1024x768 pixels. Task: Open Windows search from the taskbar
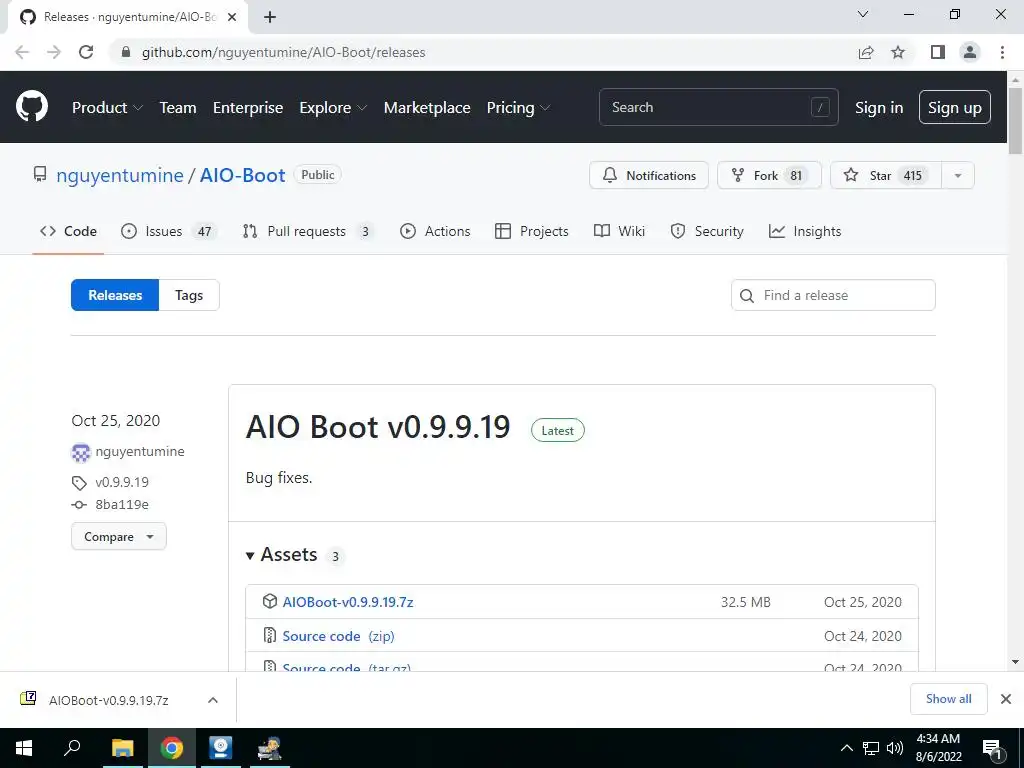click(72, 748)
